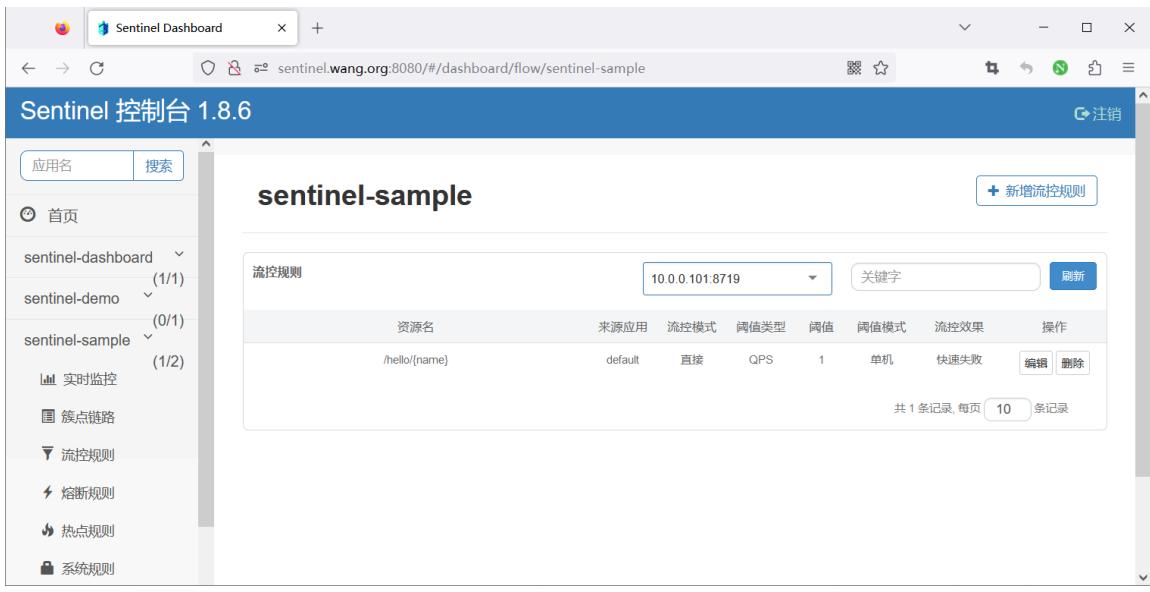Click 编辑 for /hello/{name} rule

point(1036,362)
